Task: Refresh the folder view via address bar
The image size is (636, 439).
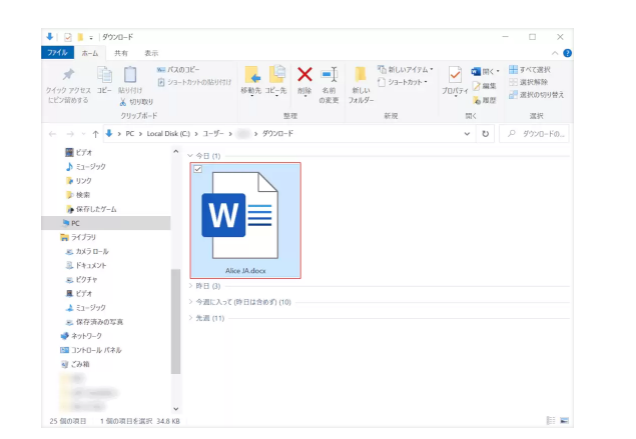Action: pos(486,133)
